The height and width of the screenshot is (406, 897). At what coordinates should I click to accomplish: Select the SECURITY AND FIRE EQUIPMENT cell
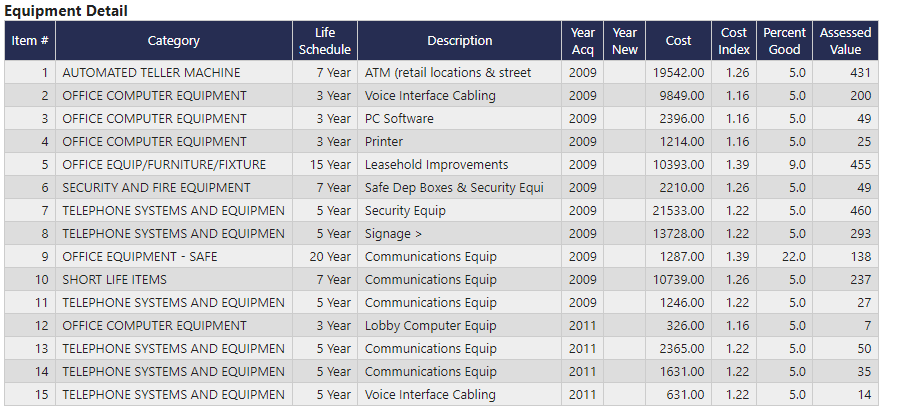tap(156, 188)
